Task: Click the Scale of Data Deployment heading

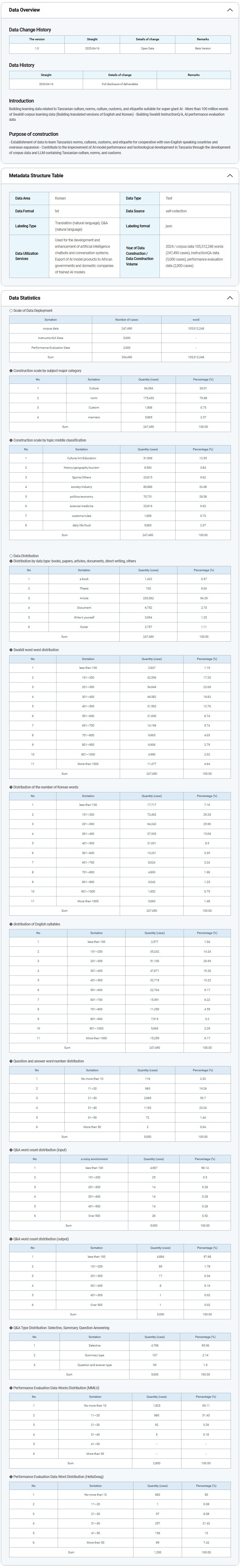Action: 32,311
